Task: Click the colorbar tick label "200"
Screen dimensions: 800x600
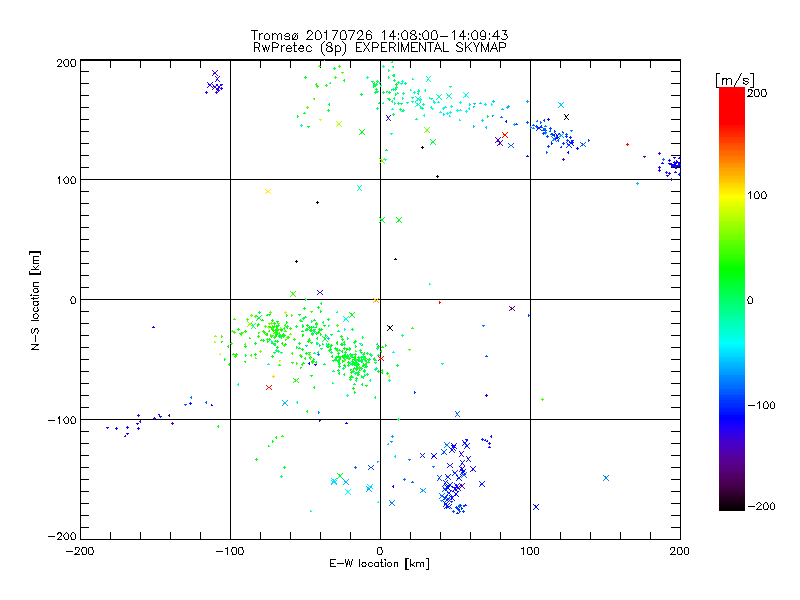Action: click(757, 93)
